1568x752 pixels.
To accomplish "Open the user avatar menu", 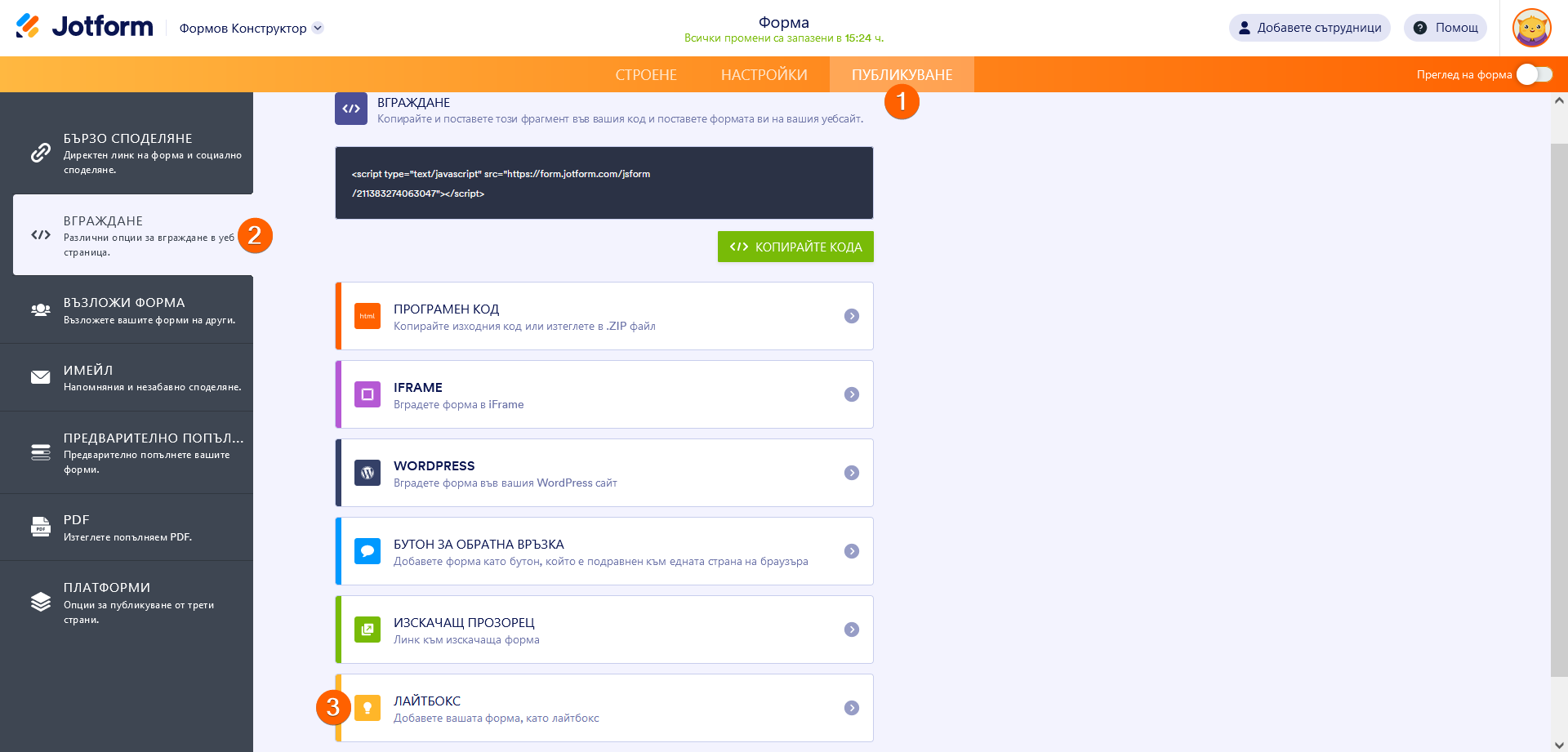I will tap(1531, 28).
